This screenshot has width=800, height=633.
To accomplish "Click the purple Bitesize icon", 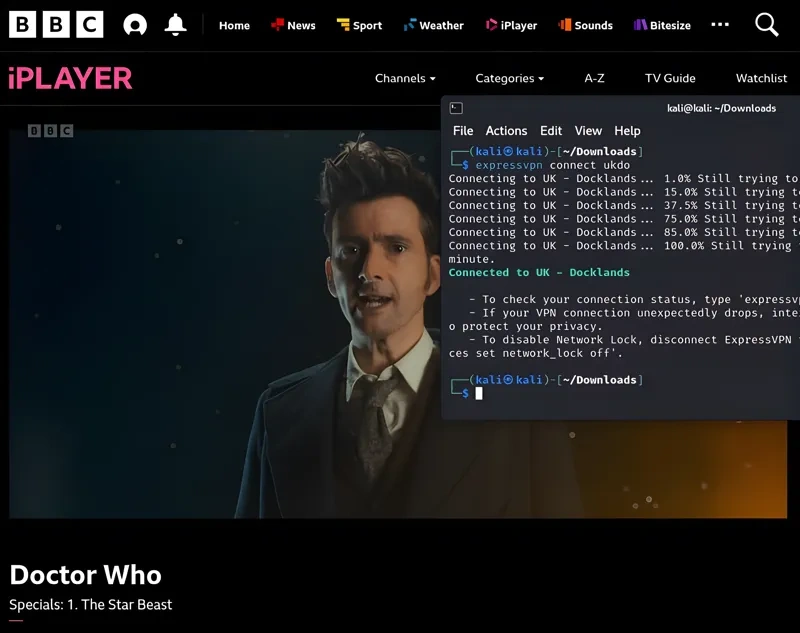I will [640, 25].
